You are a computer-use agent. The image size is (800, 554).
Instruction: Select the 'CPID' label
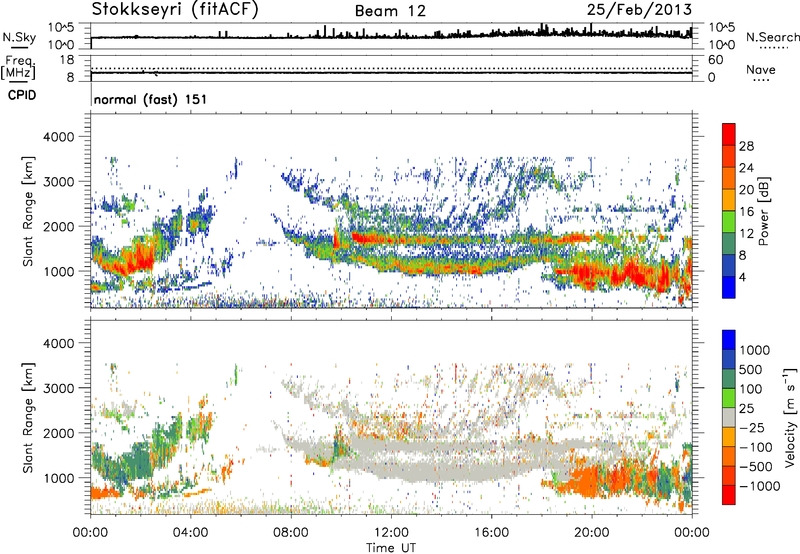click(x=22, y=95)
